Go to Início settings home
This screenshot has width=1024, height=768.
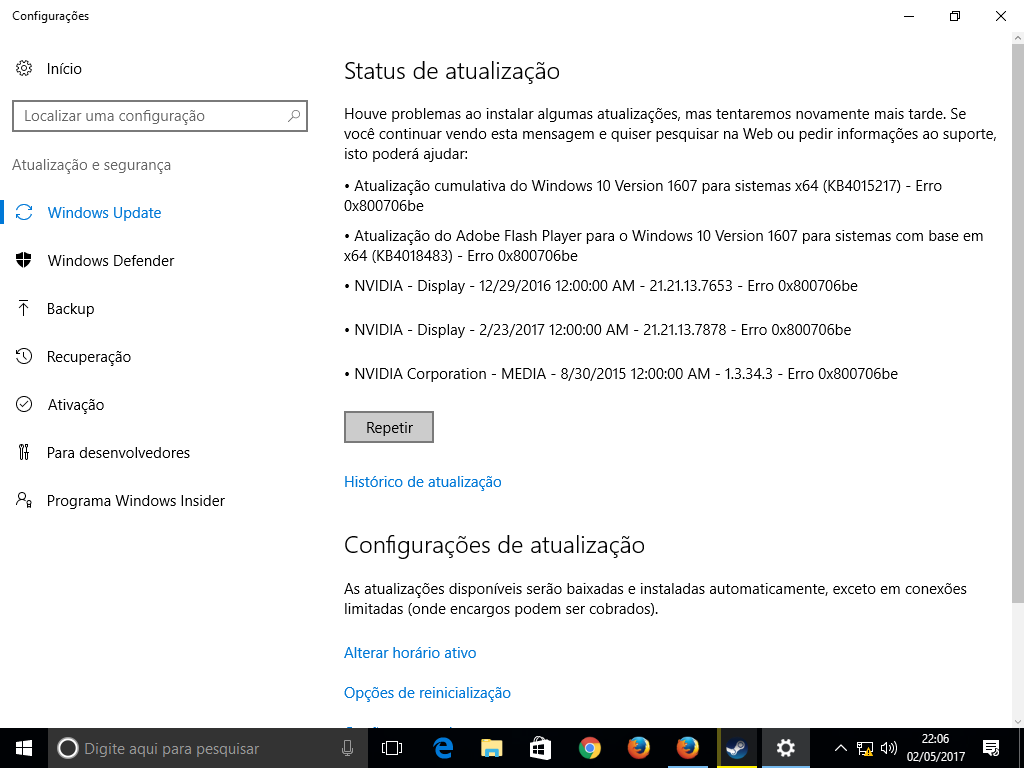64,69
